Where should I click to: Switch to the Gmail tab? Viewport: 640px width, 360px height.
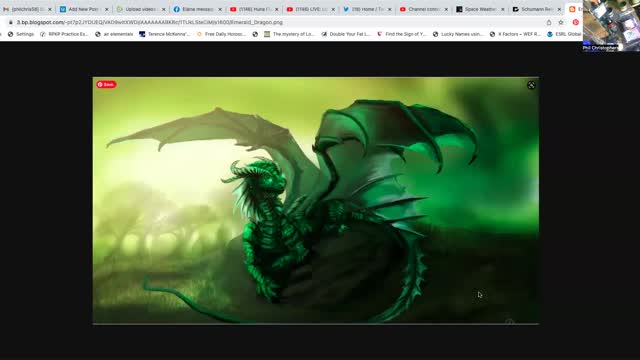26,9
